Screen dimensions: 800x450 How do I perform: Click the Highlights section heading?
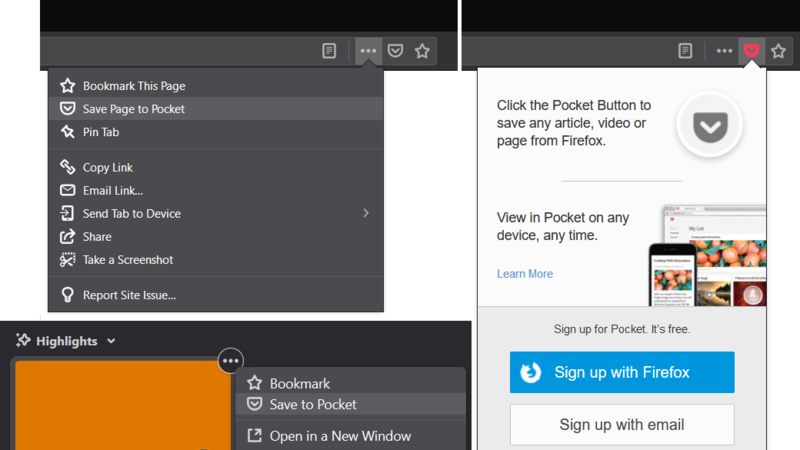67,341
